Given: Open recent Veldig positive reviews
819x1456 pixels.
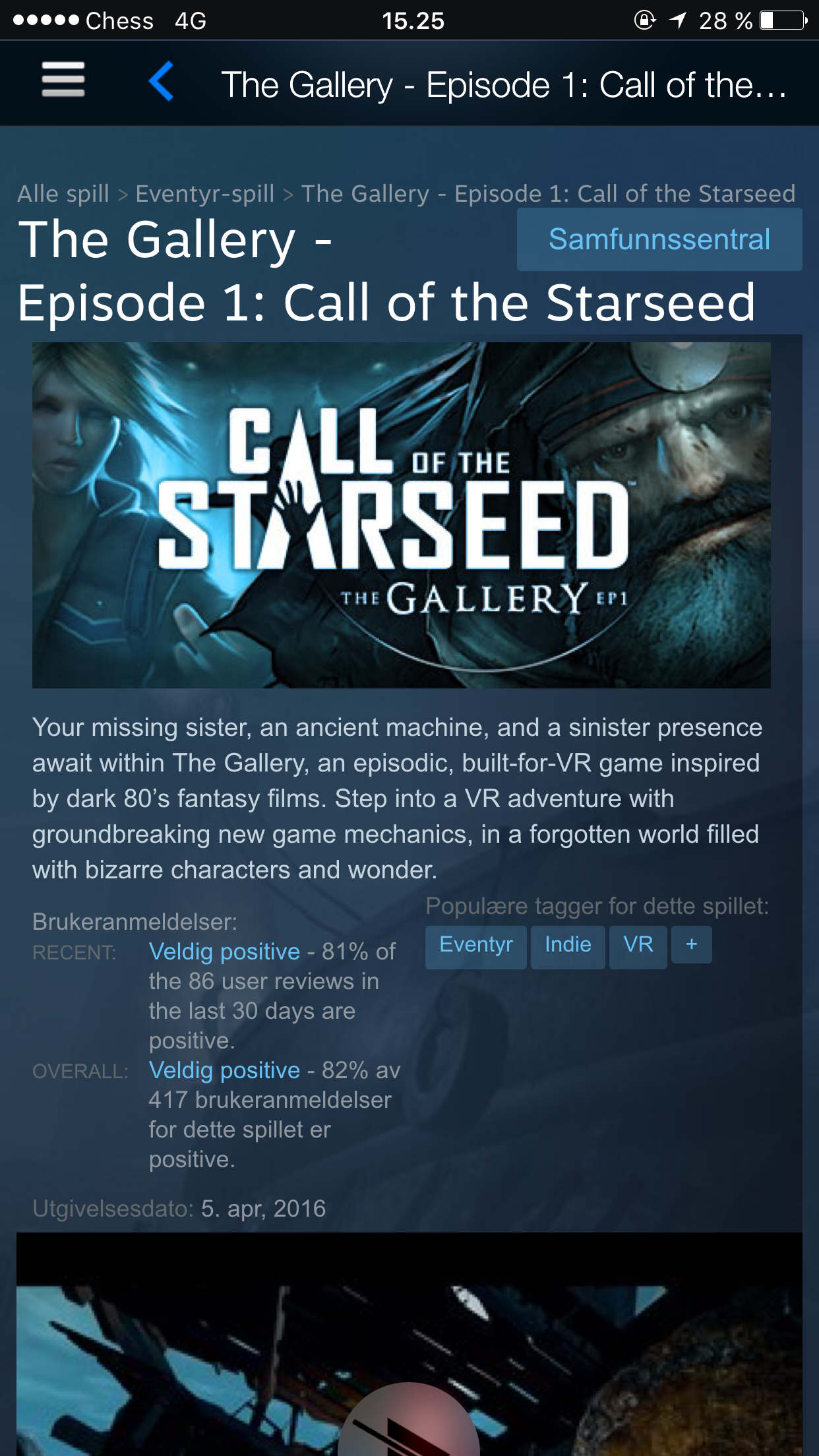Looking at the screenshot, I should pos(224,952).
